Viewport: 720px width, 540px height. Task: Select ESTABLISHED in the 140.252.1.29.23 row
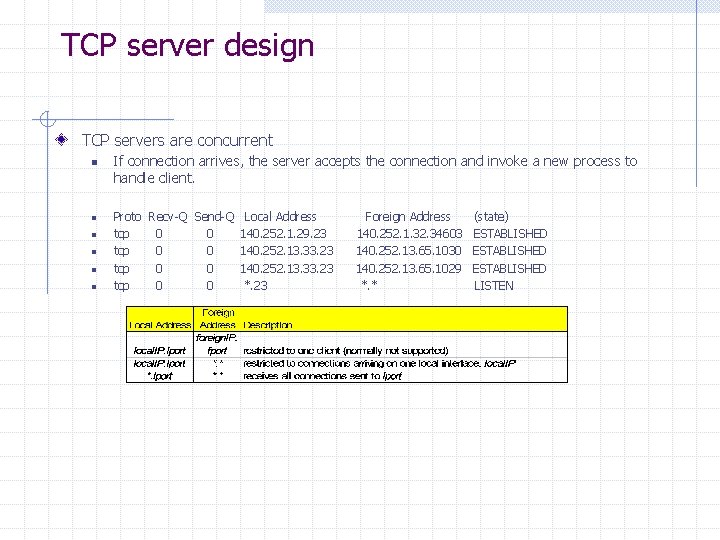point(510,234)
